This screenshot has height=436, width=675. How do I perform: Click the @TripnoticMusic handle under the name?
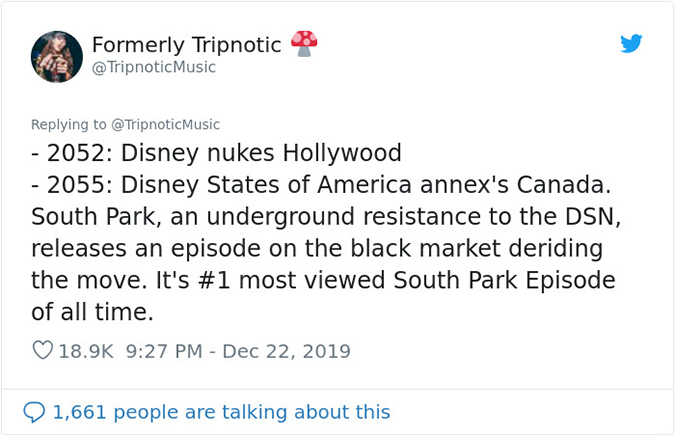tap(153, 67)
